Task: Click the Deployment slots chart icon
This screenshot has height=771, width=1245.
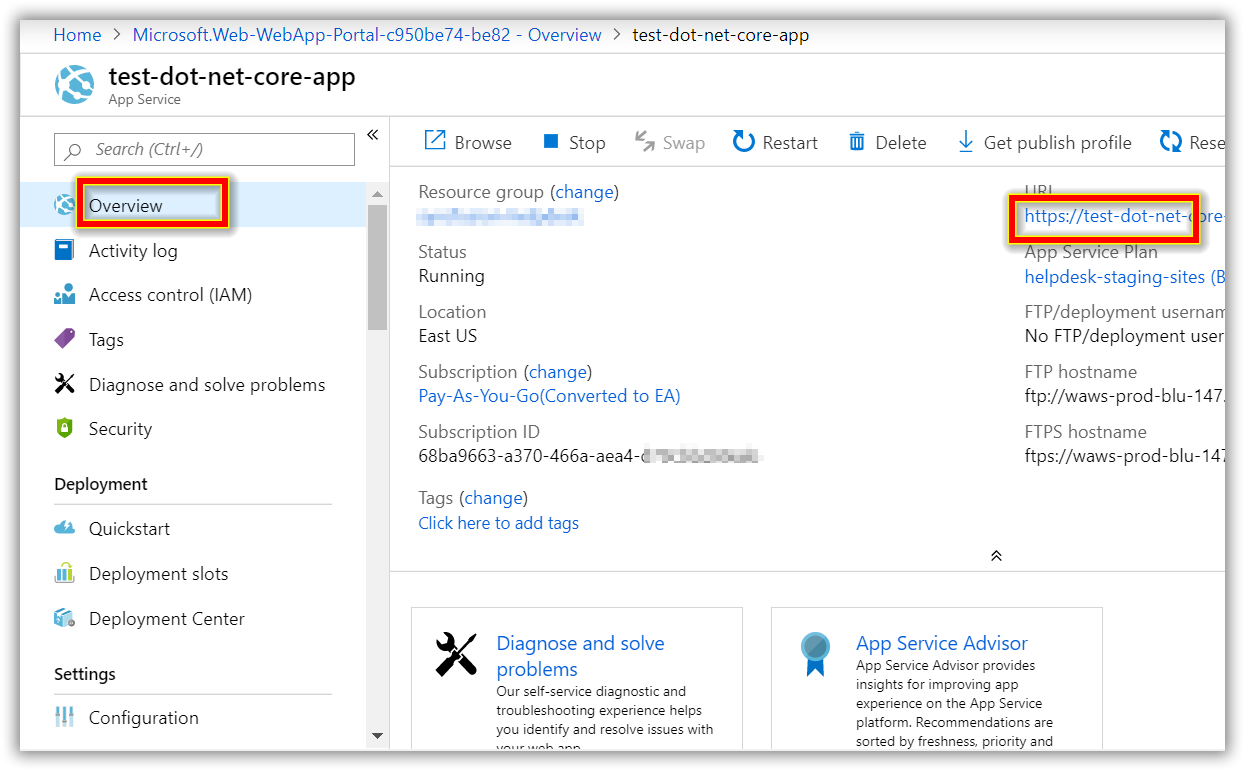Action: click(x=64, y=573)
